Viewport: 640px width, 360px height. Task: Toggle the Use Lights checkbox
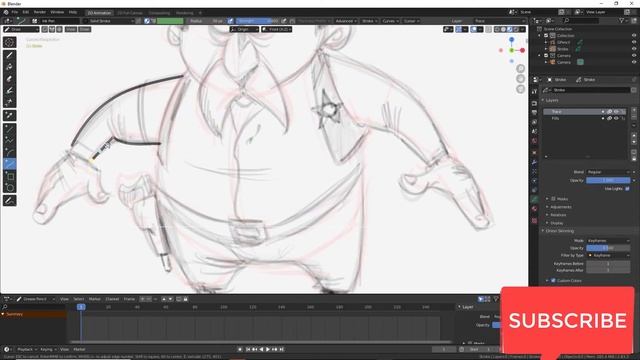627,189
